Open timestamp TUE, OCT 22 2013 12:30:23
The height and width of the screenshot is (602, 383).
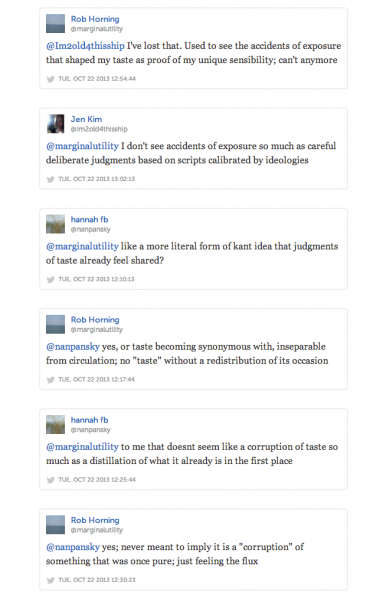[x=97, y=580]
